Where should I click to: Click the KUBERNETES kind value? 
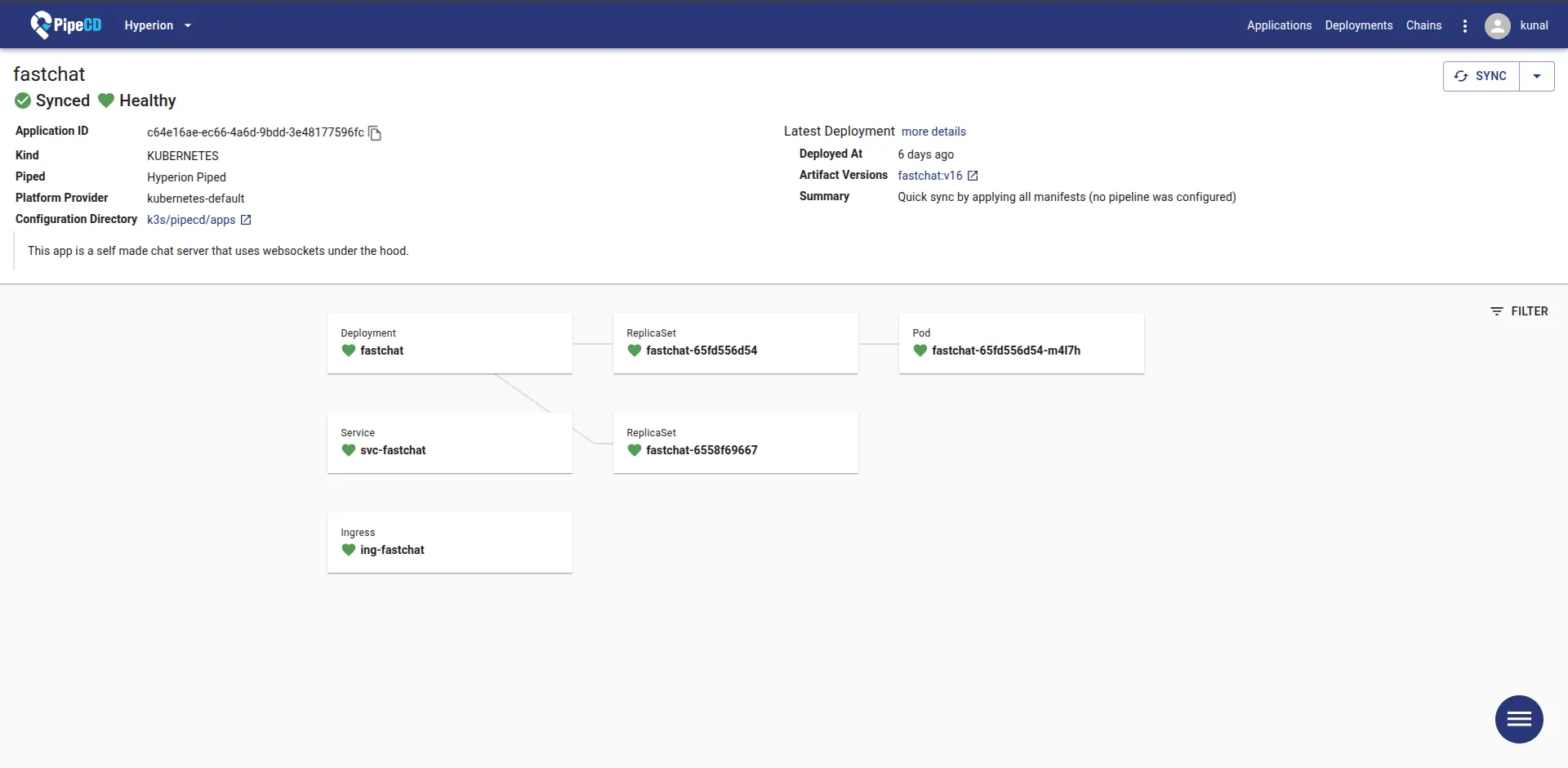pos(183,156)
